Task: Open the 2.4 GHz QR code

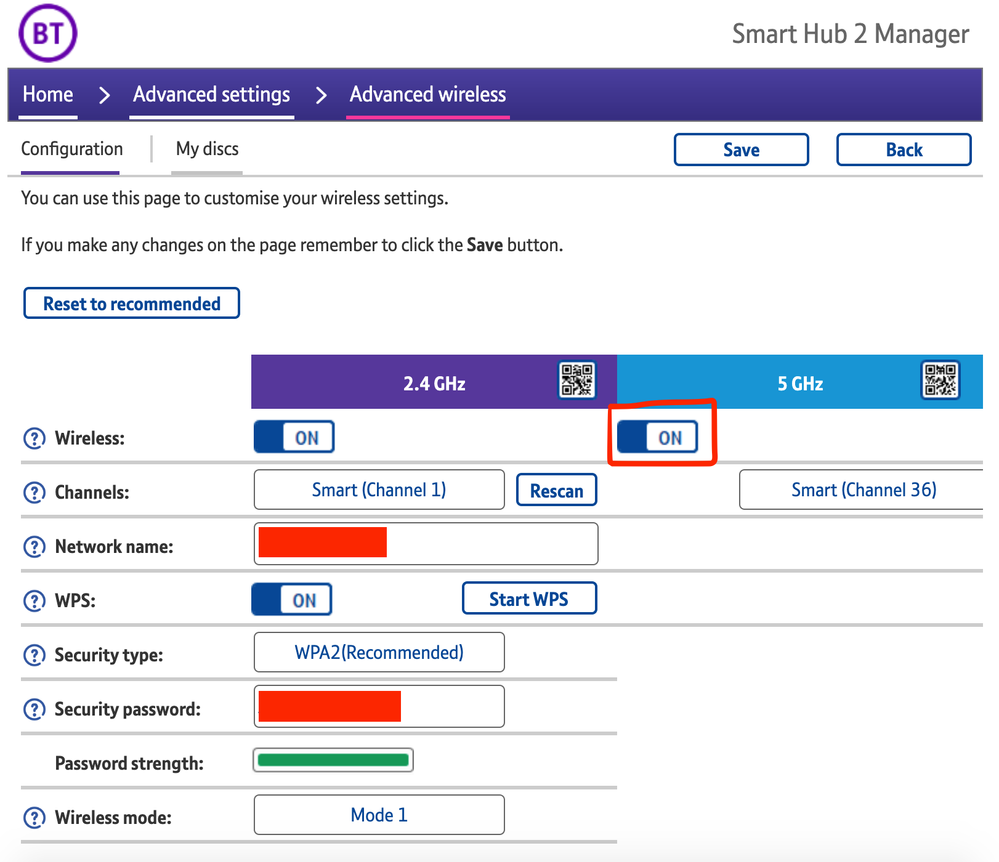Action: point(577,381)
